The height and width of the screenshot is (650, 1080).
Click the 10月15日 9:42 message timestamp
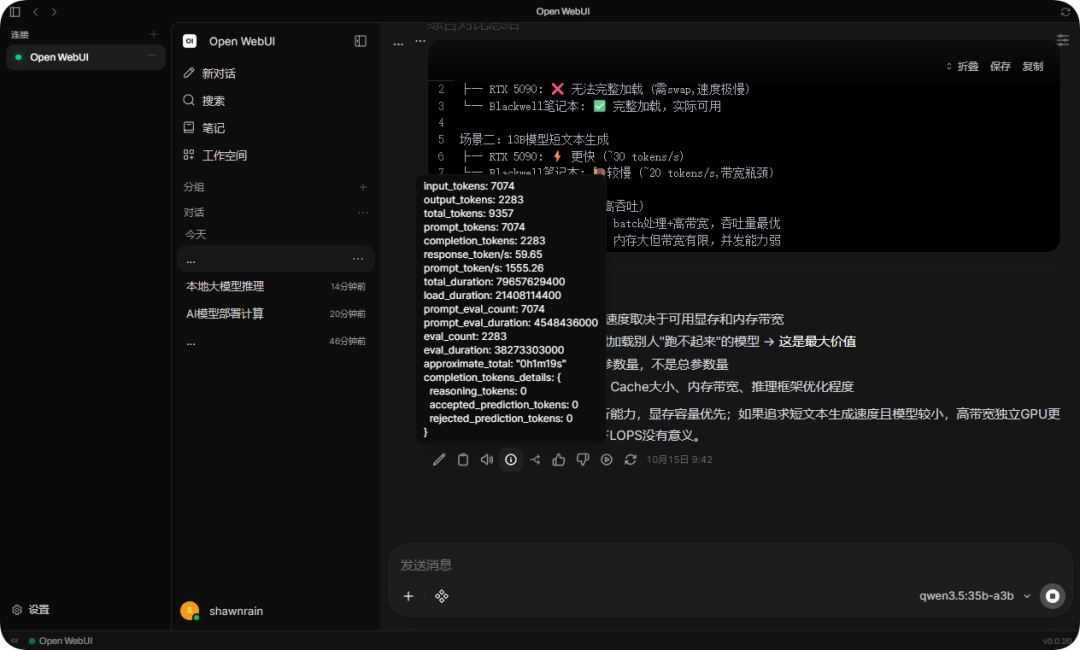(x=679, y=460)
